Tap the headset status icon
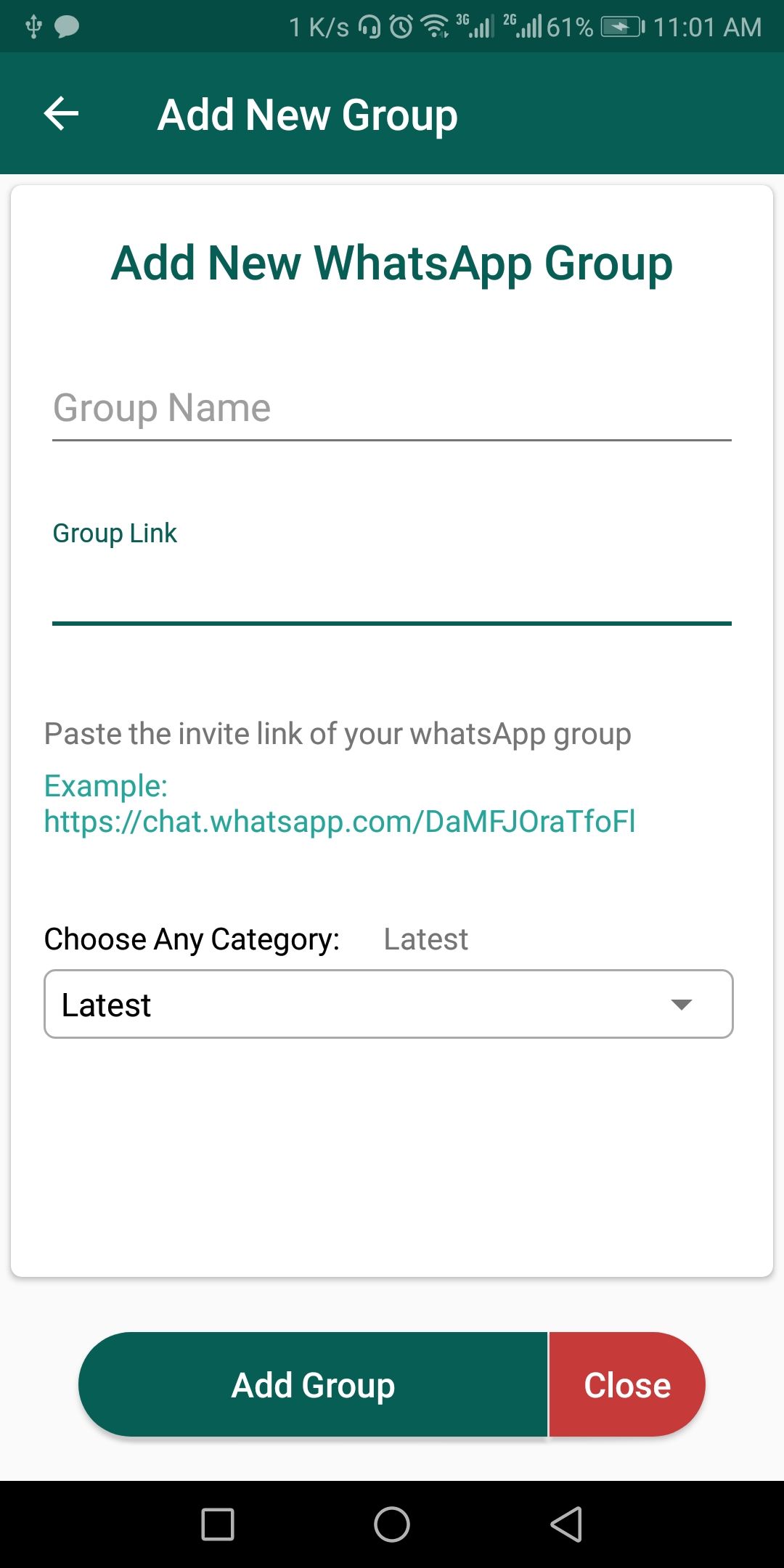 (369, 27)
